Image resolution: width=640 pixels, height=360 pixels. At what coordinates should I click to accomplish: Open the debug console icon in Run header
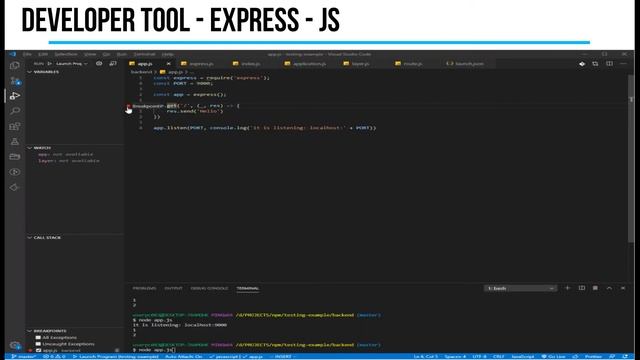pyautogui.click(x=113, y=64)
